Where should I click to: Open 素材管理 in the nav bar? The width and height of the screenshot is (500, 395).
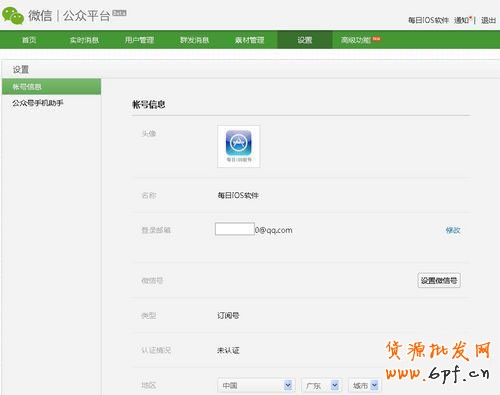(x=249, y=40)
